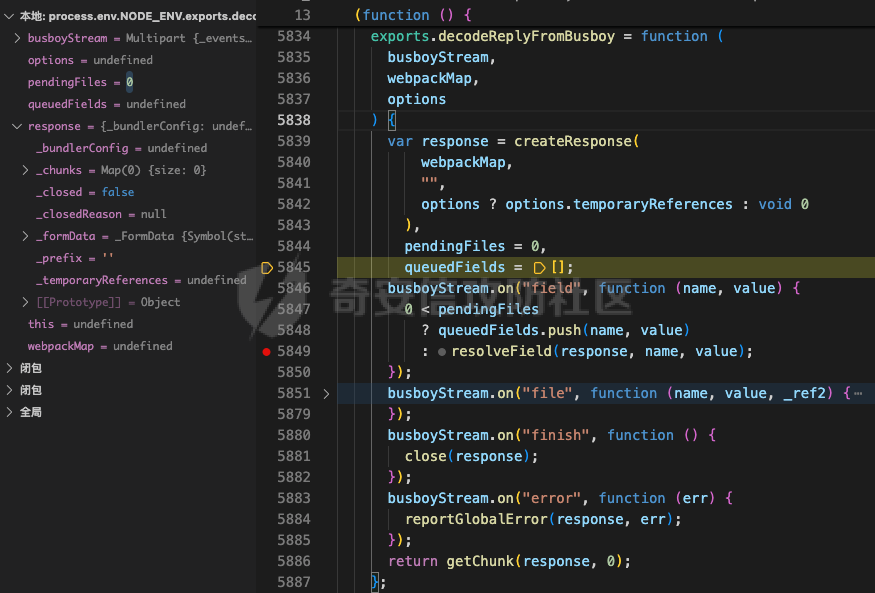
Task: Expand the _chunks Map entry
Action: point(26,170)
